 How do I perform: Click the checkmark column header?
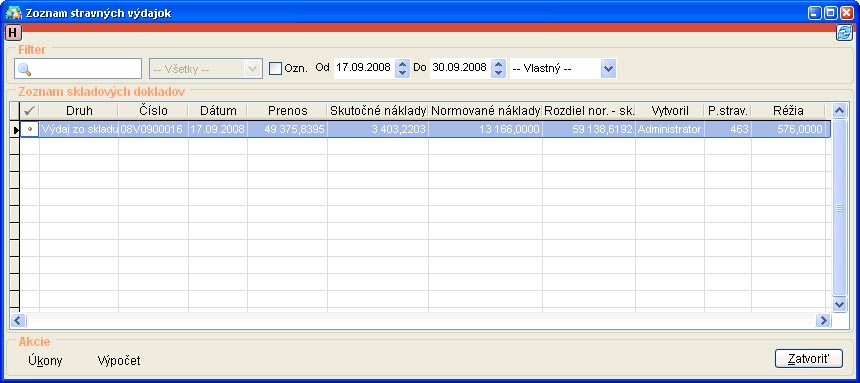(30, 110)
